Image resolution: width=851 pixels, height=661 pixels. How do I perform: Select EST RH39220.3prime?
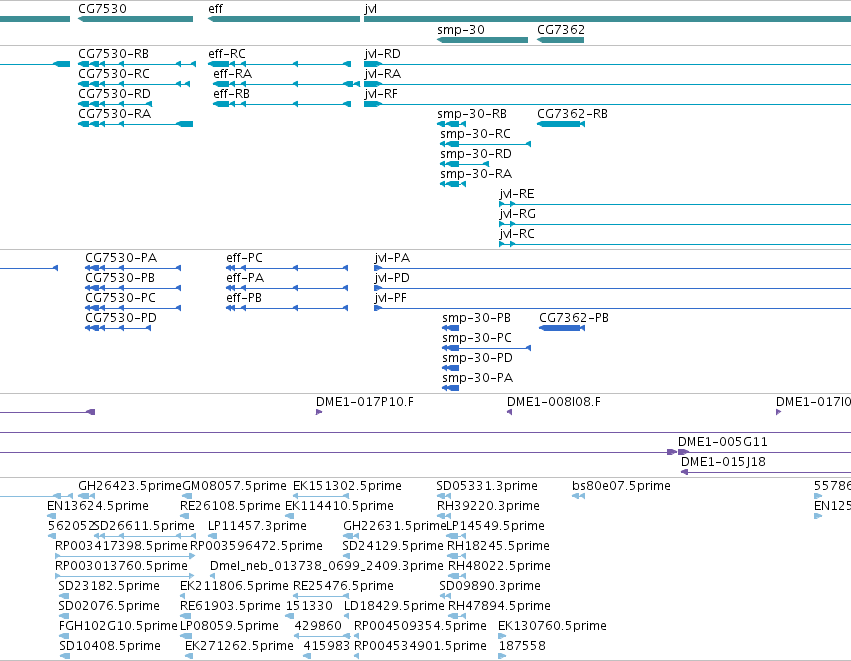tap(444, 516)
